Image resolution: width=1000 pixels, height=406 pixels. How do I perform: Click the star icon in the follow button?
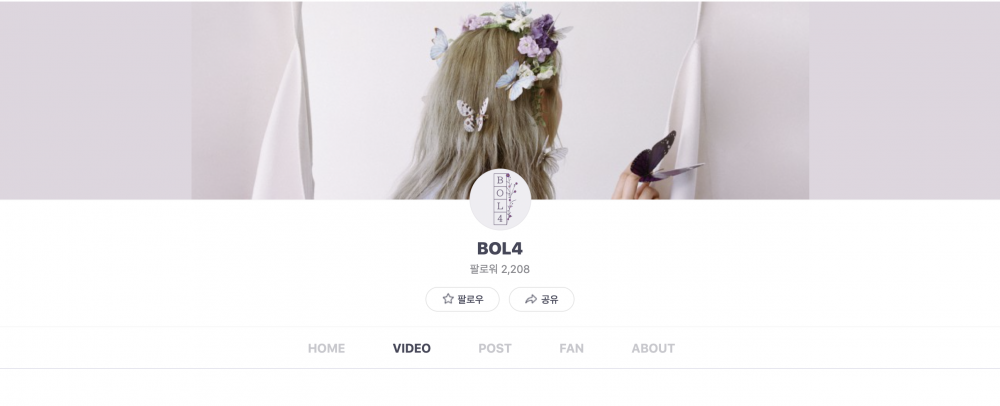point(448,299)
